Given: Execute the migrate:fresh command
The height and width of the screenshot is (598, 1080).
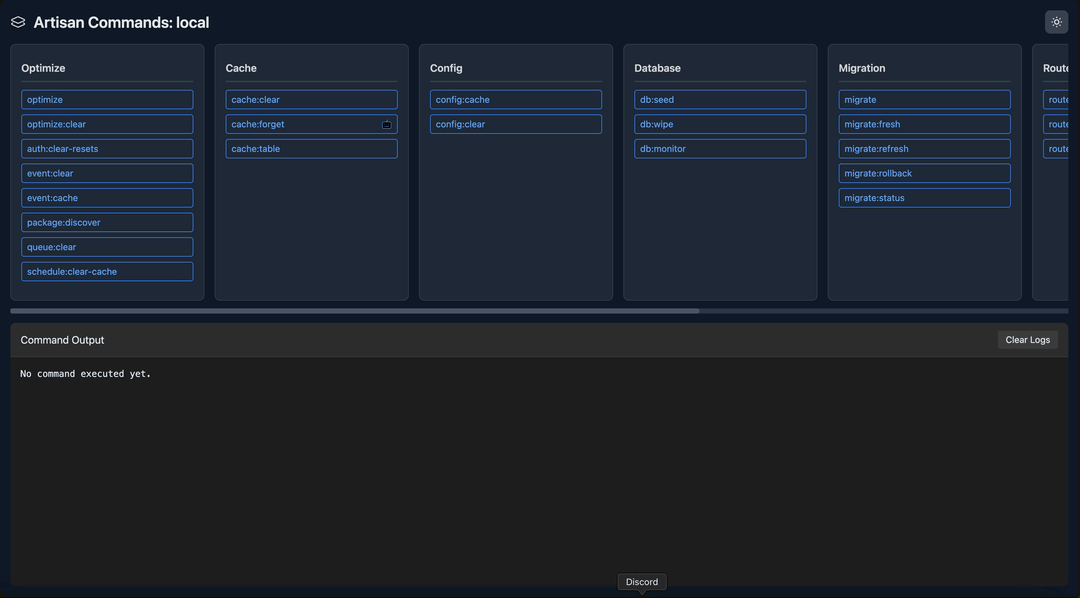Looking at the screenshot, I should click(x=924, y=124).
